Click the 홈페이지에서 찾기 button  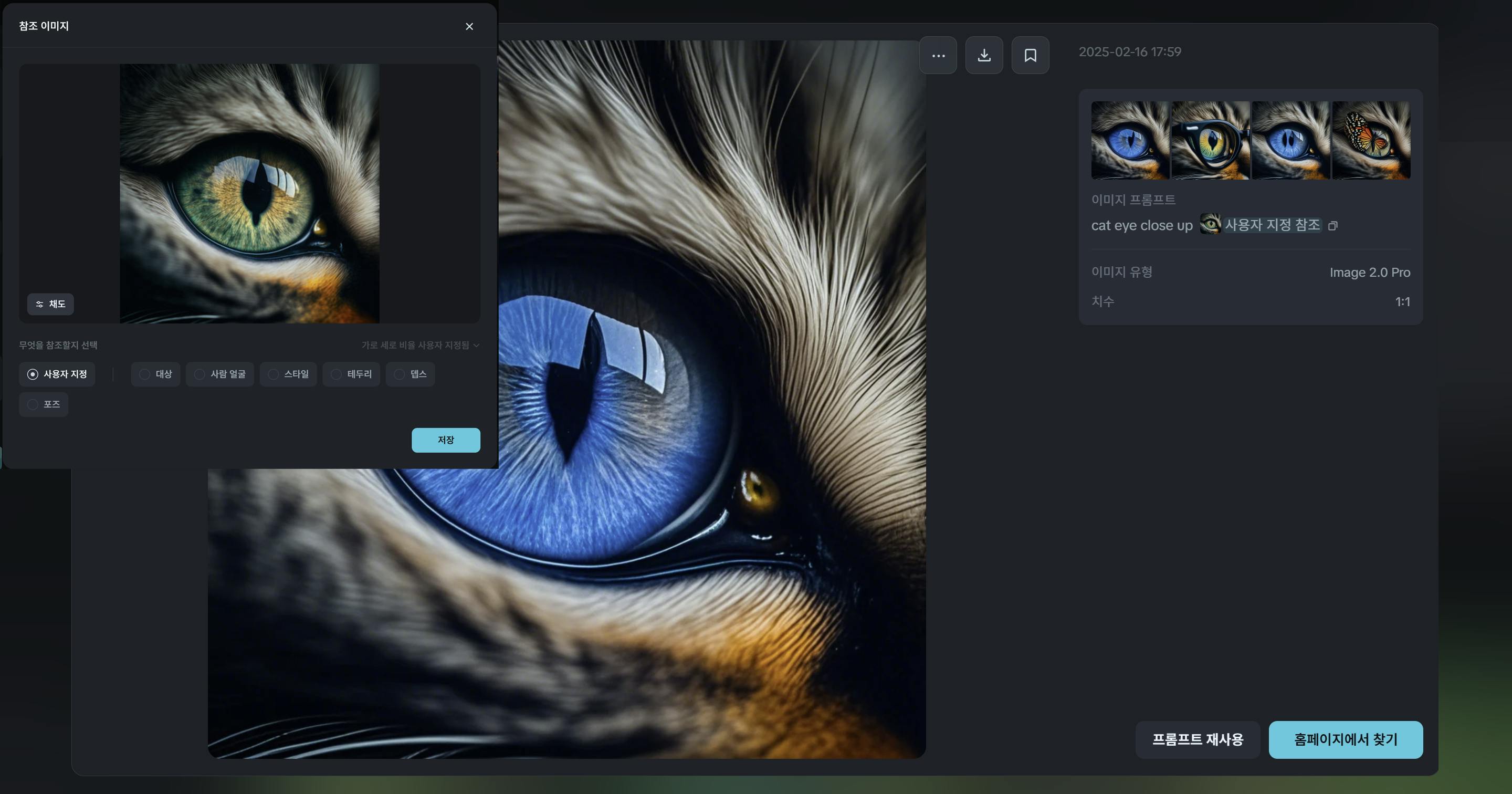[x=1345, y=739]
